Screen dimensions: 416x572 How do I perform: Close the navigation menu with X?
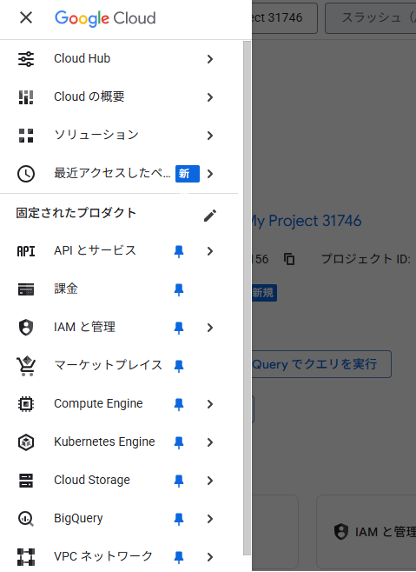pos(26,17)
